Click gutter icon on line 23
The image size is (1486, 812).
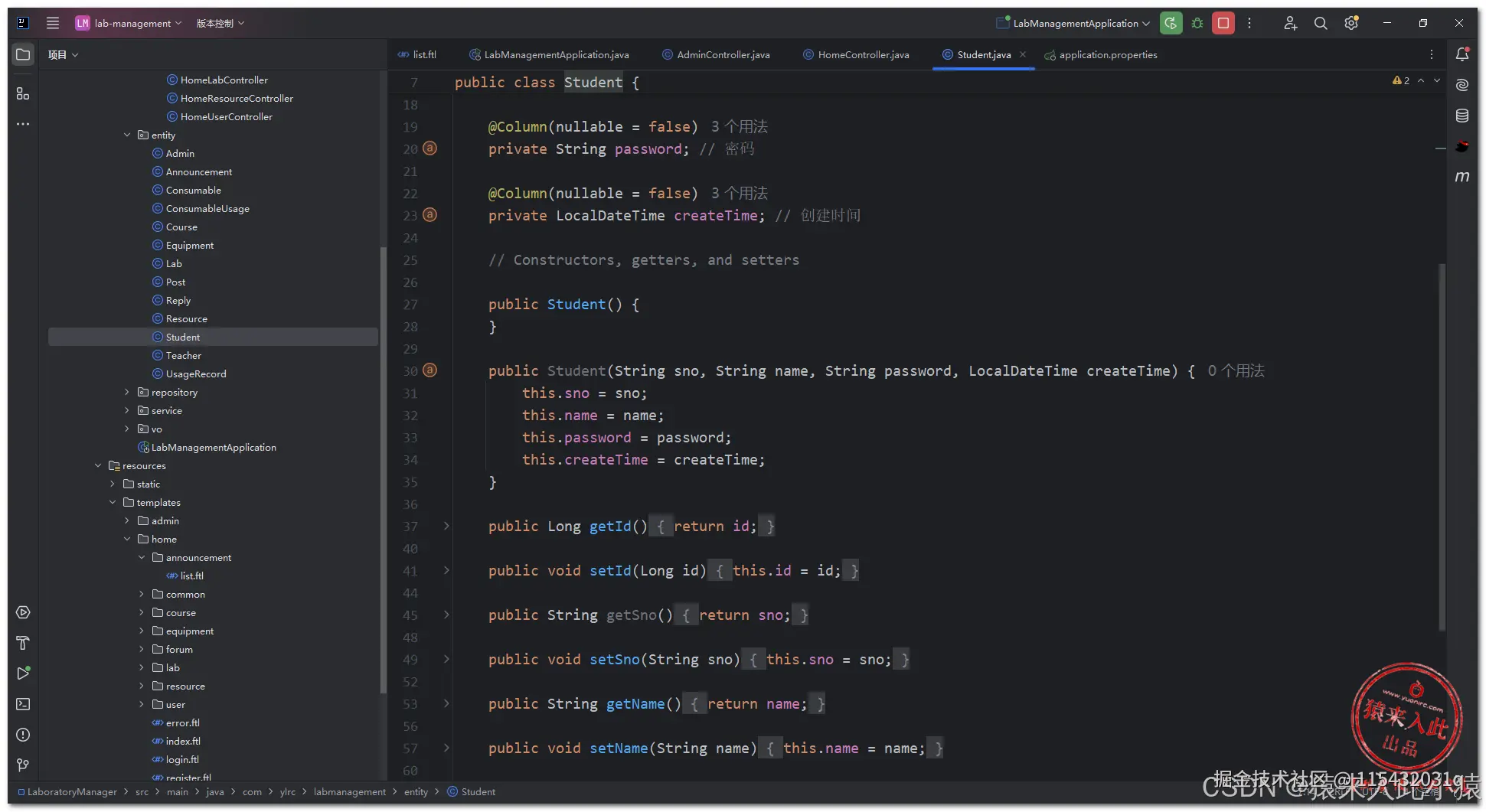430,215
